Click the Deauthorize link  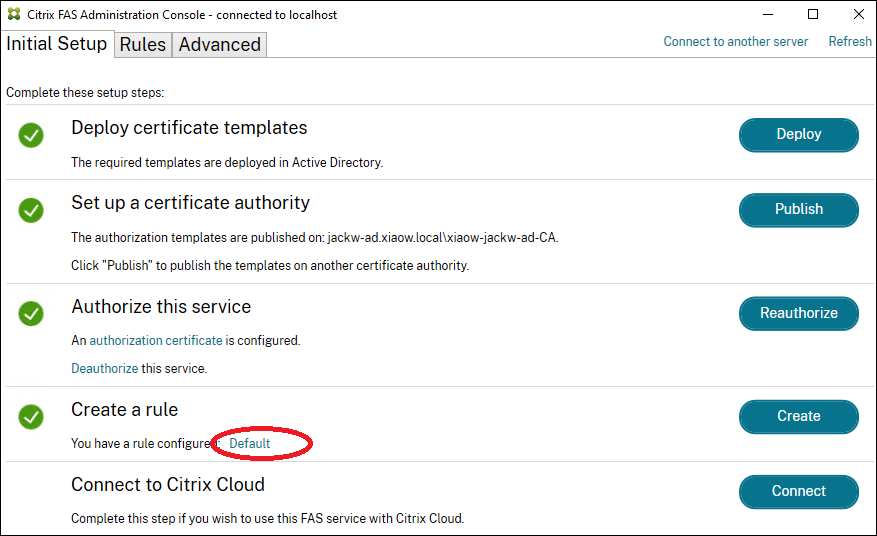pyautogui.click(x=105, y=369)
